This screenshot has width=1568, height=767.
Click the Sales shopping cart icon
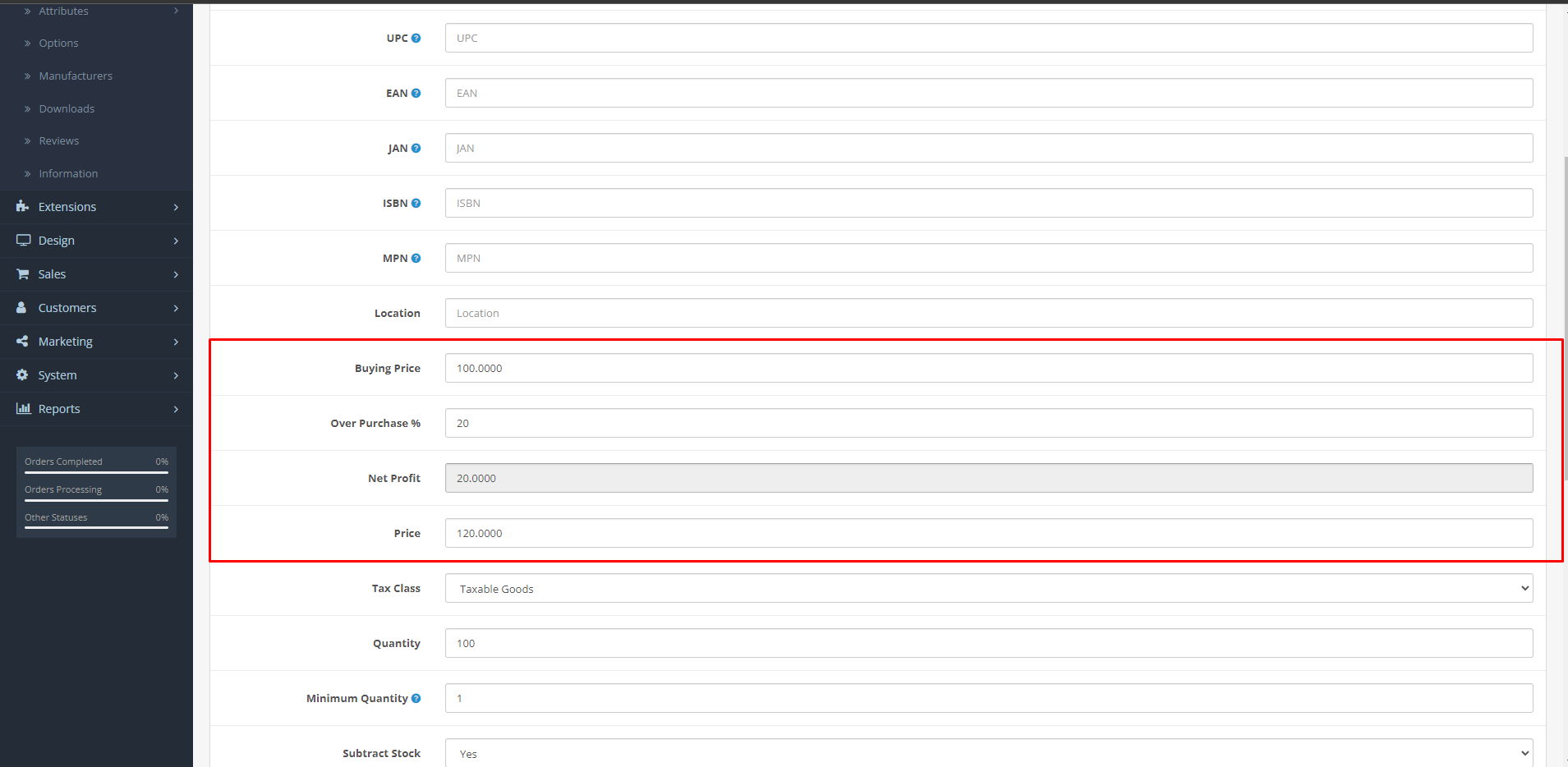click(22, 273)
